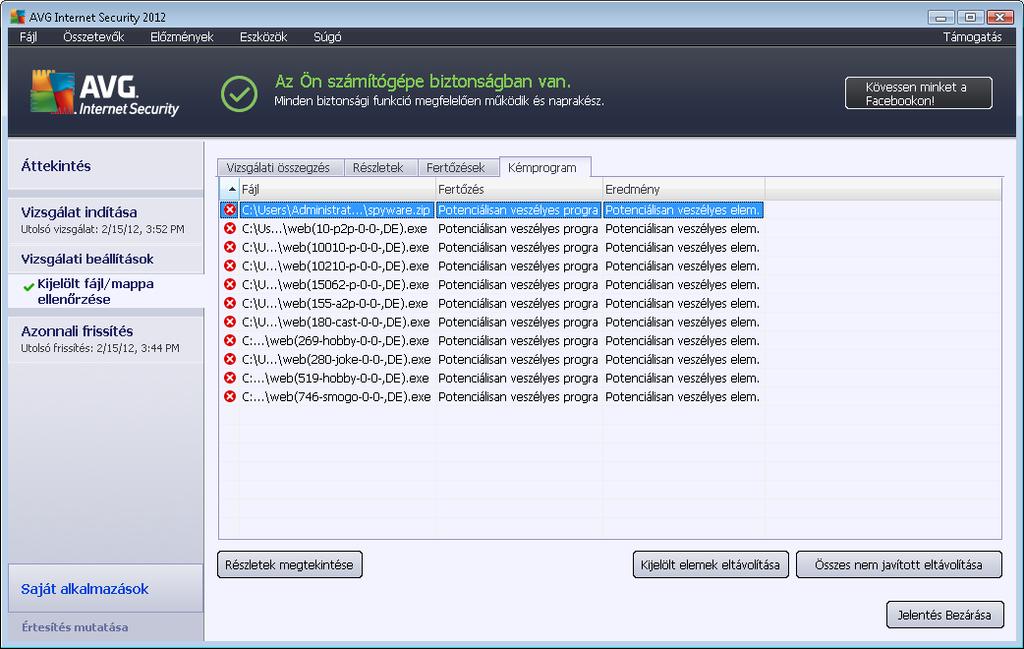The image size is (1024, 649).
Task: Click the threat icon for web(746-smogo-0-0-,DE).exe
Action: 230,396
